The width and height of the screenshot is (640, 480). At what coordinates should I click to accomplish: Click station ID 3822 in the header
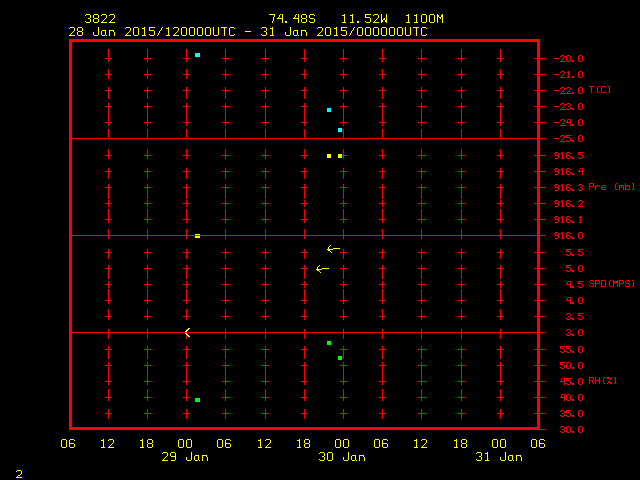(99, 19)
